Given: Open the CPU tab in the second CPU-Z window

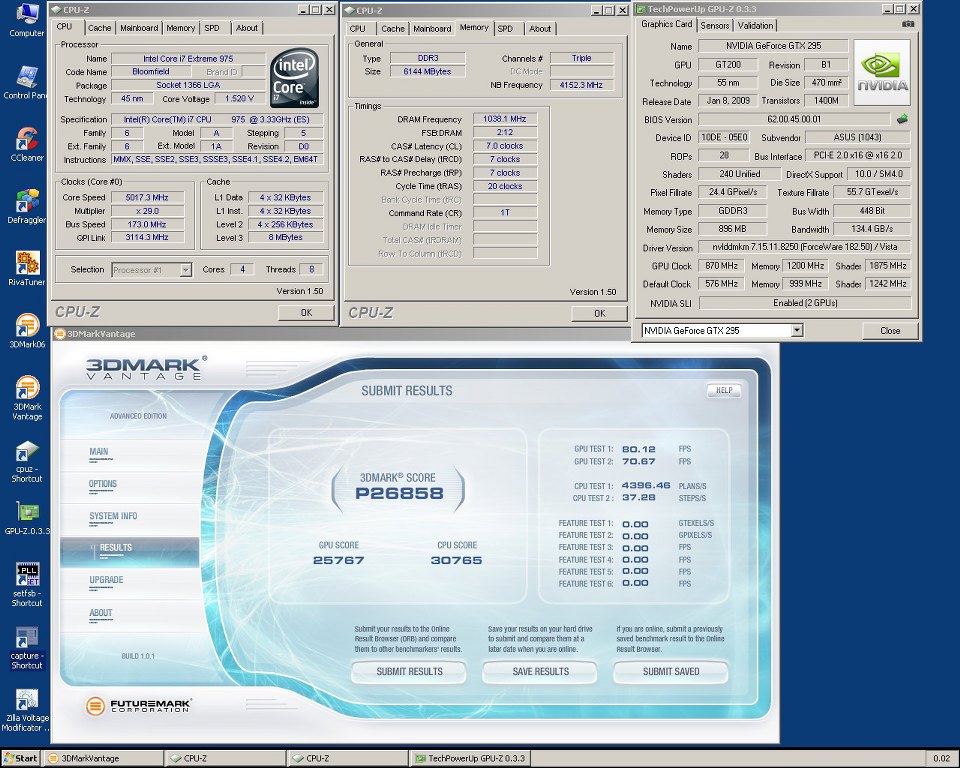Looking at the screenshot, I should click(x=358, y=29).
